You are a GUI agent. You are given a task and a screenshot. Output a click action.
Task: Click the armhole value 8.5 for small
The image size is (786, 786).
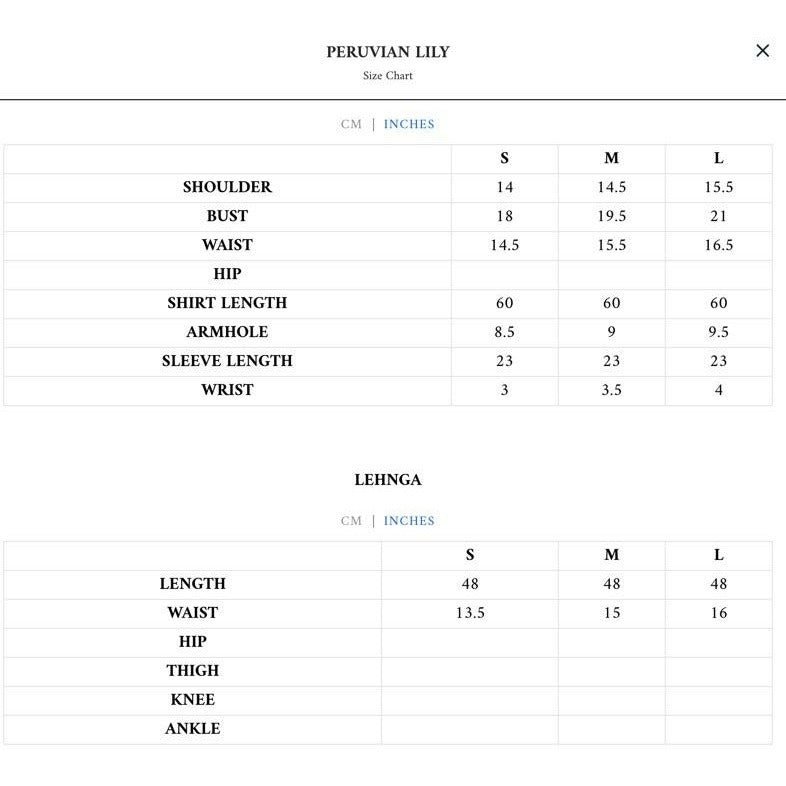504,332
